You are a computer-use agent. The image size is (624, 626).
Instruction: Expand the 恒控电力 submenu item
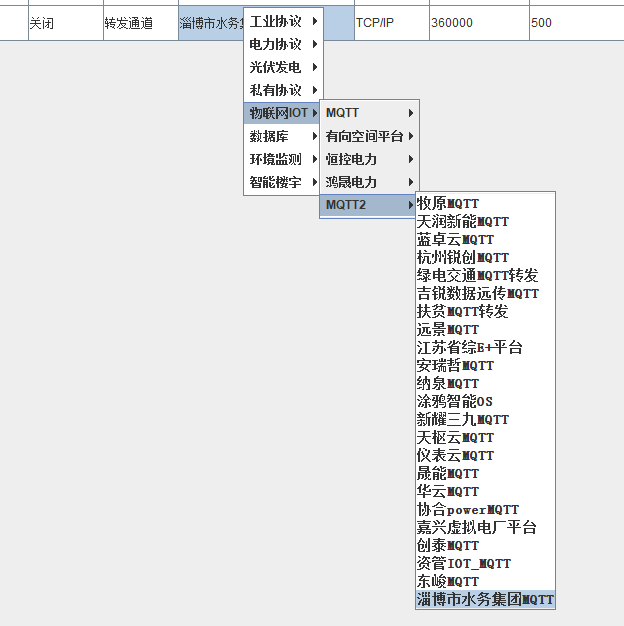point(369,159)
